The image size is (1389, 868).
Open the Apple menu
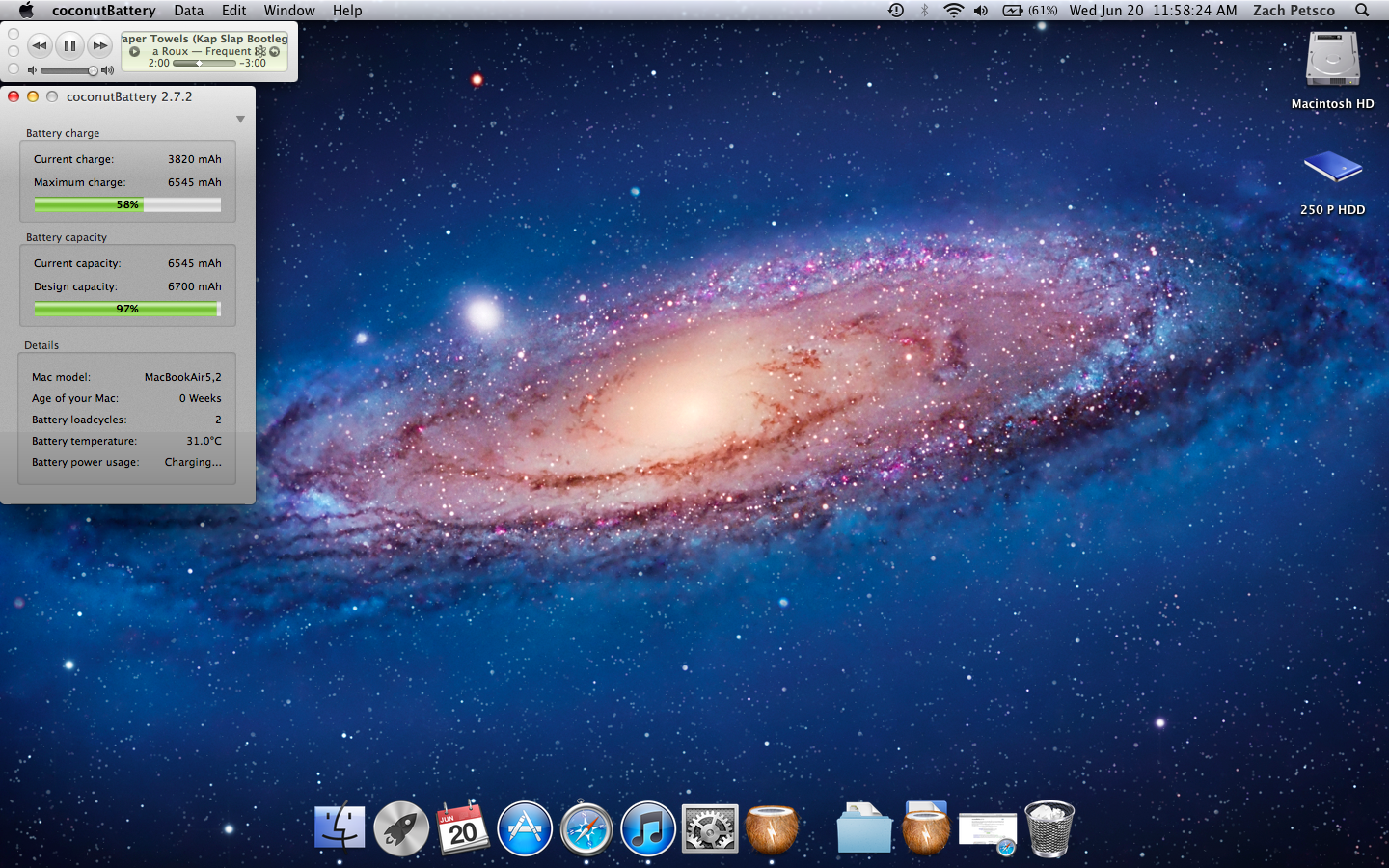[26, 11]
